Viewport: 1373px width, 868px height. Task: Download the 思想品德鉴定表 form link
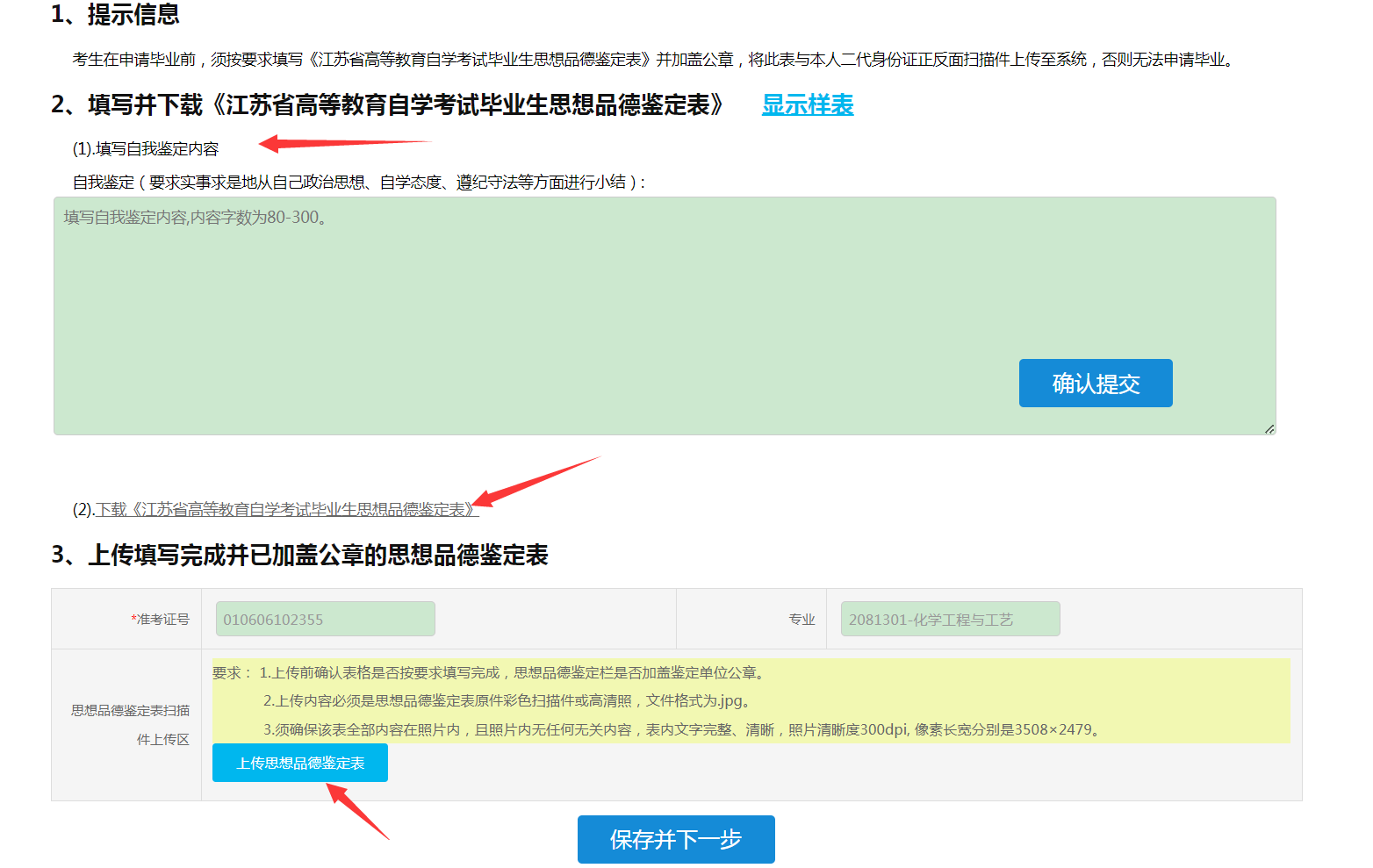pyautogui.click(x=287, y=509)
